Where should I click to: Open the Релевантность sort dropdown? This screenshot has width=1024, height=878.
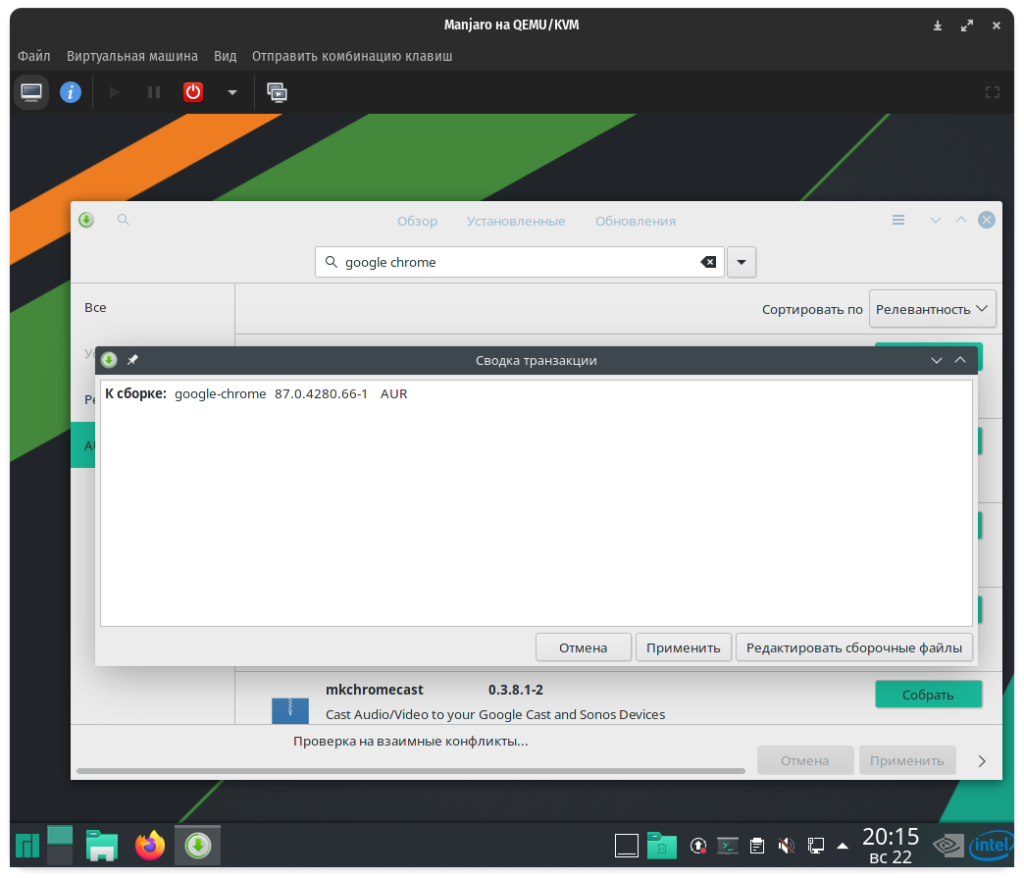point(932,309)
